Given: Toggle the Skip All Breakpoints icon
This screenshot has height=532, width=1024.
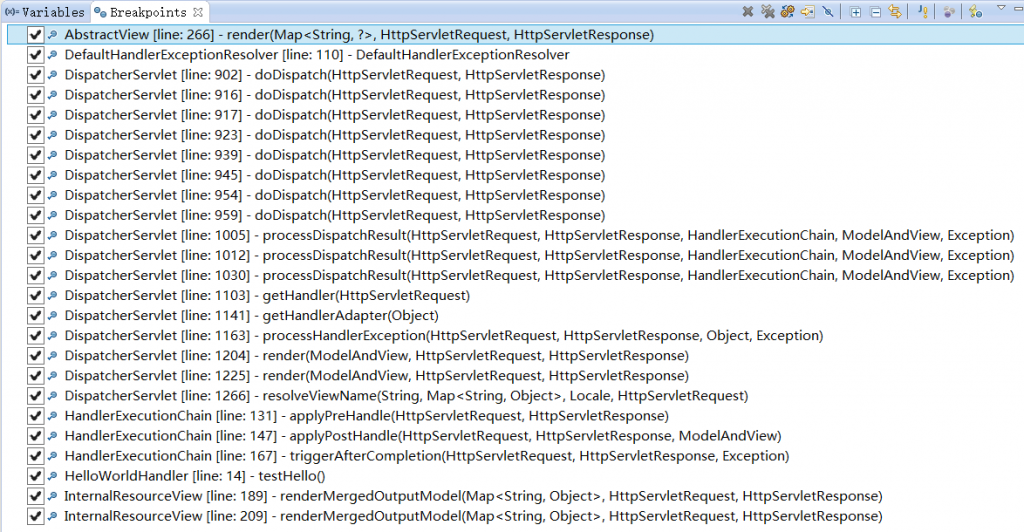Looking at the screenshot, I should pyautogui.click(x=827, y=12).
